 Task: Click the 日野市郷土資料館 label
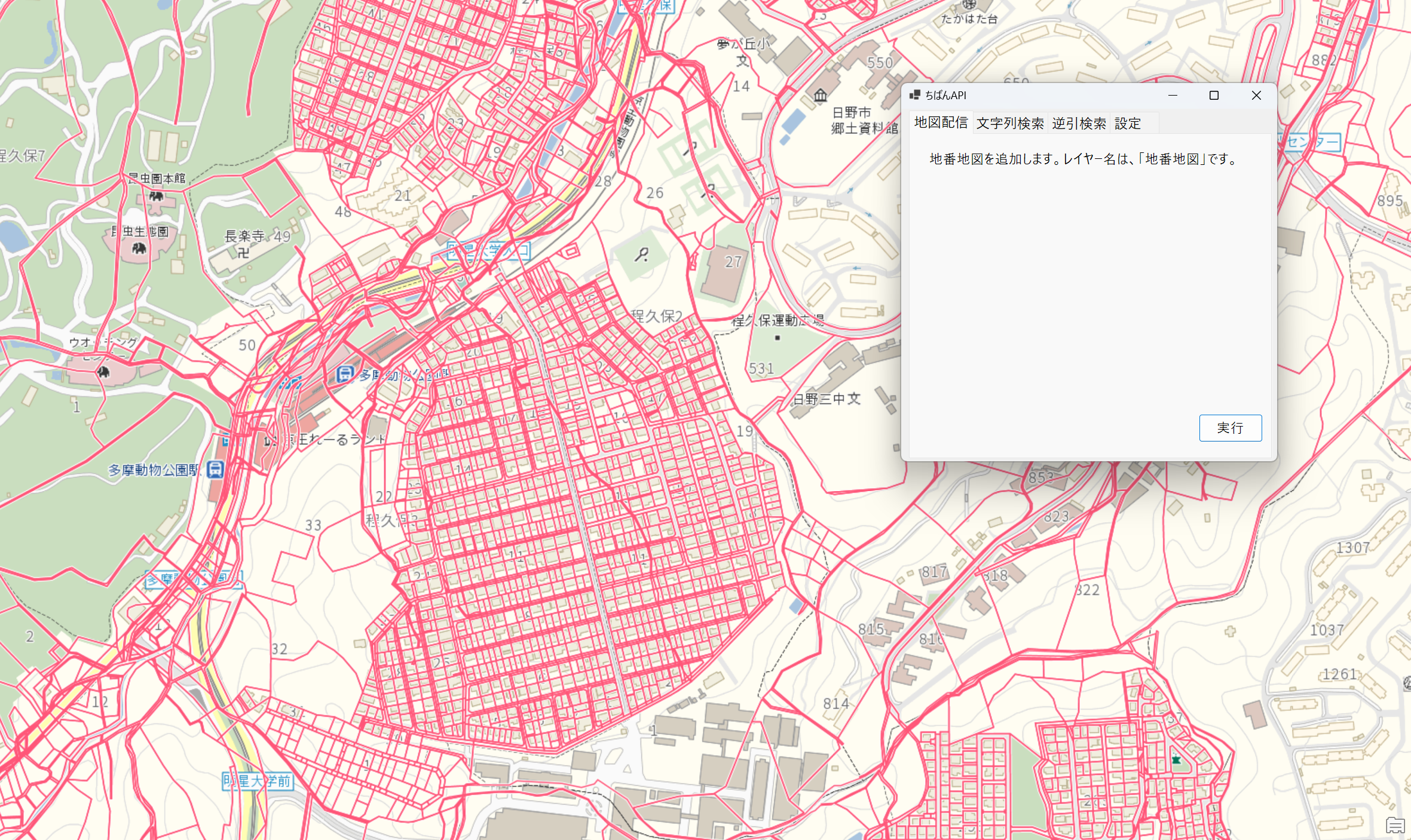[864, 120]
